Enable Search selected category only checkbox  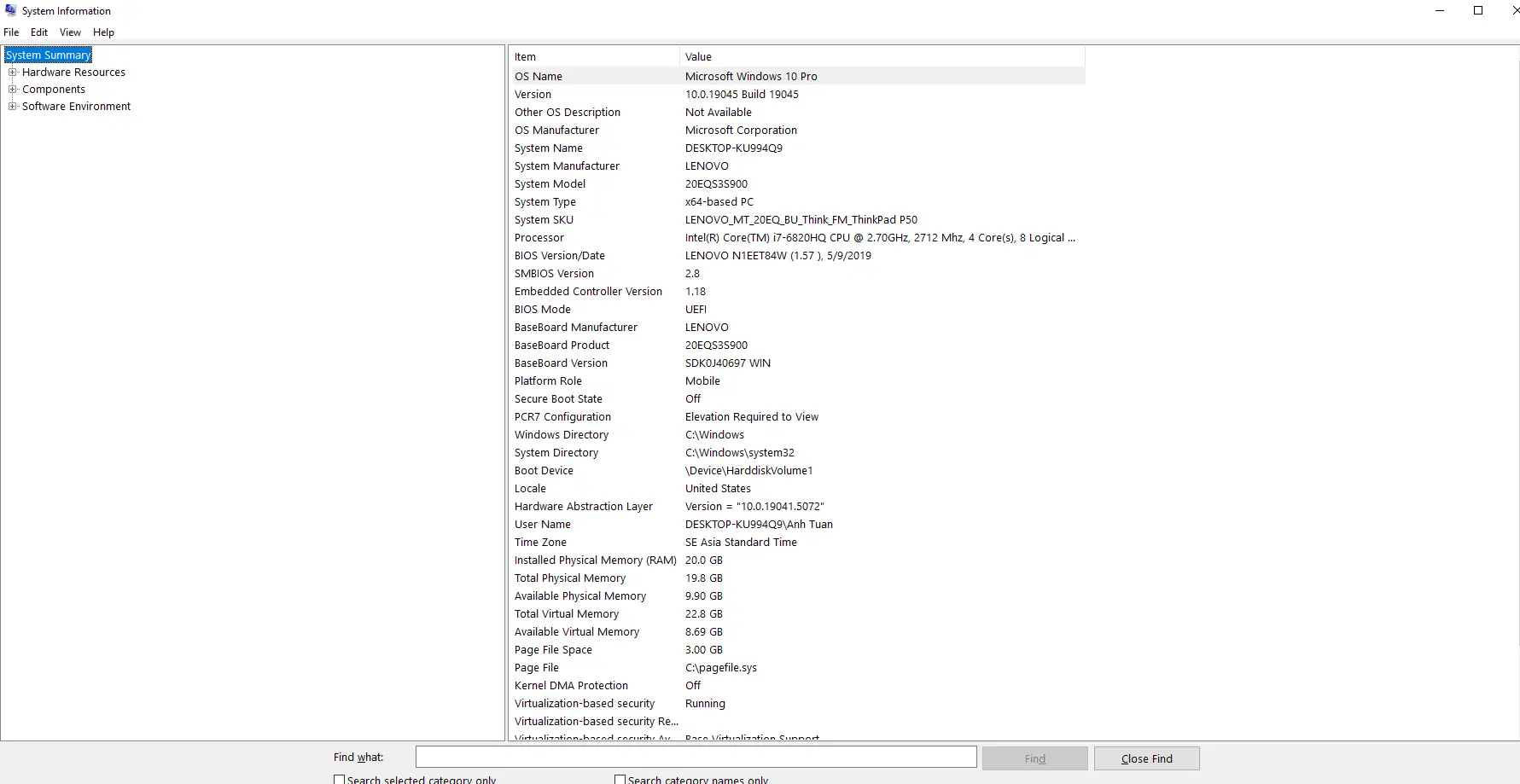[340, 779]
